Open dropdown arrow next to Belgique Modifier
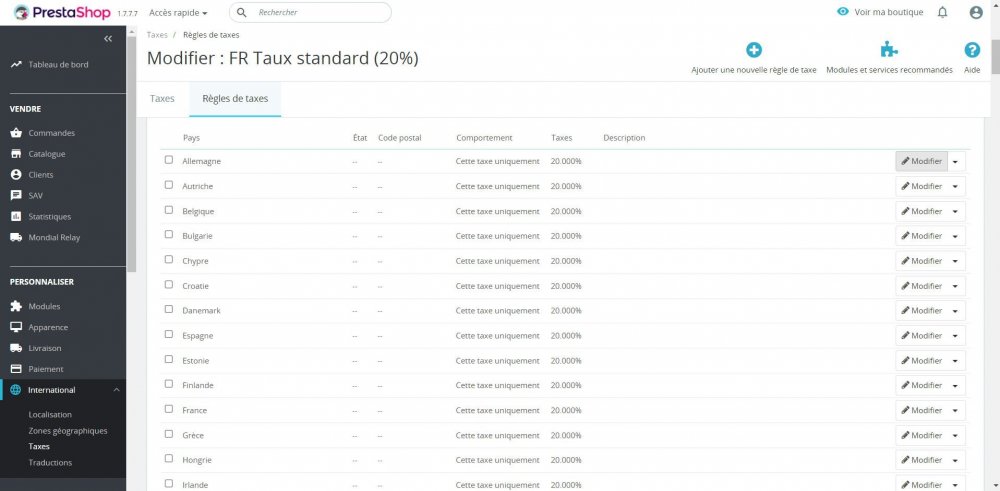Image resolution: width=1000 pixels, height=491 pixels. (x=956, y=211)
